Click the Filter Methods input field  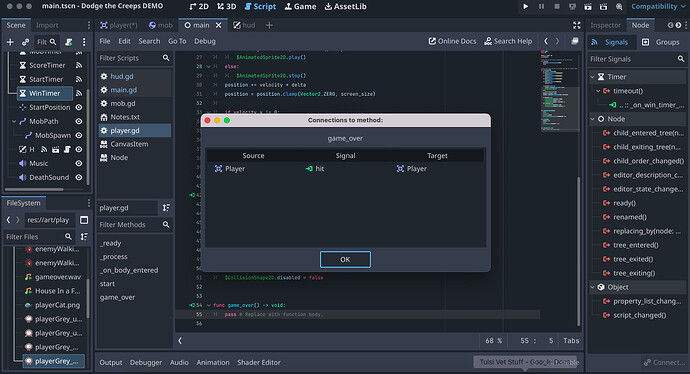pos(135,224)
